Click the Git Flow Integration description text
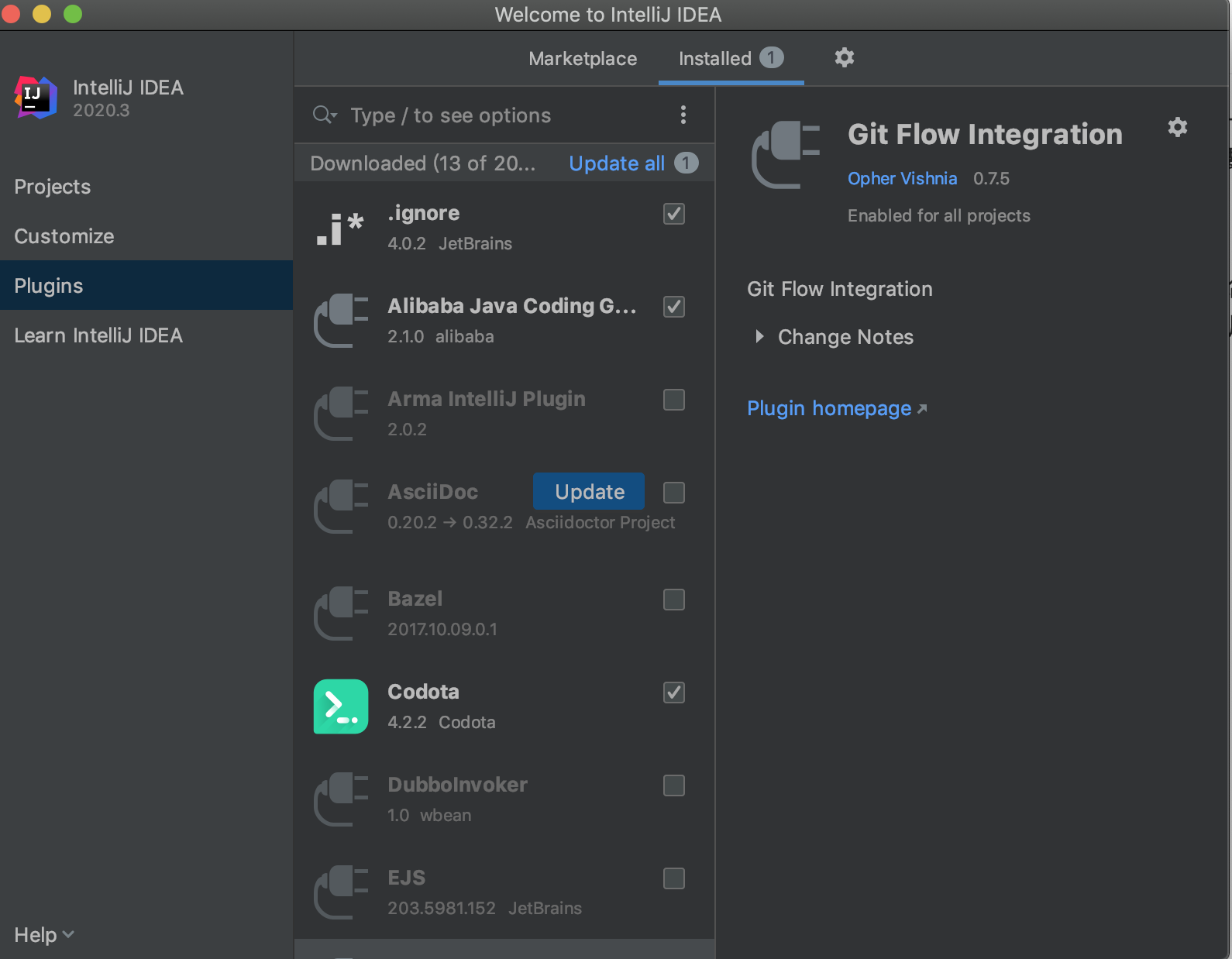1232x959 pixels. point(839,289)
